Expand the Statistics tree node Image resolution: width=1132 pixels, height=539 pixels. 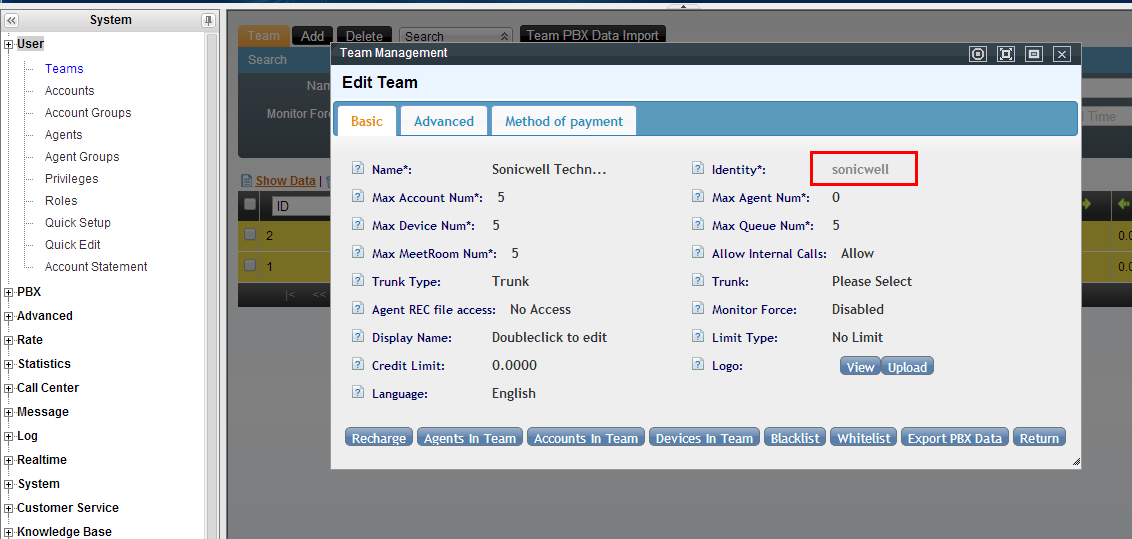coord(9,364)
